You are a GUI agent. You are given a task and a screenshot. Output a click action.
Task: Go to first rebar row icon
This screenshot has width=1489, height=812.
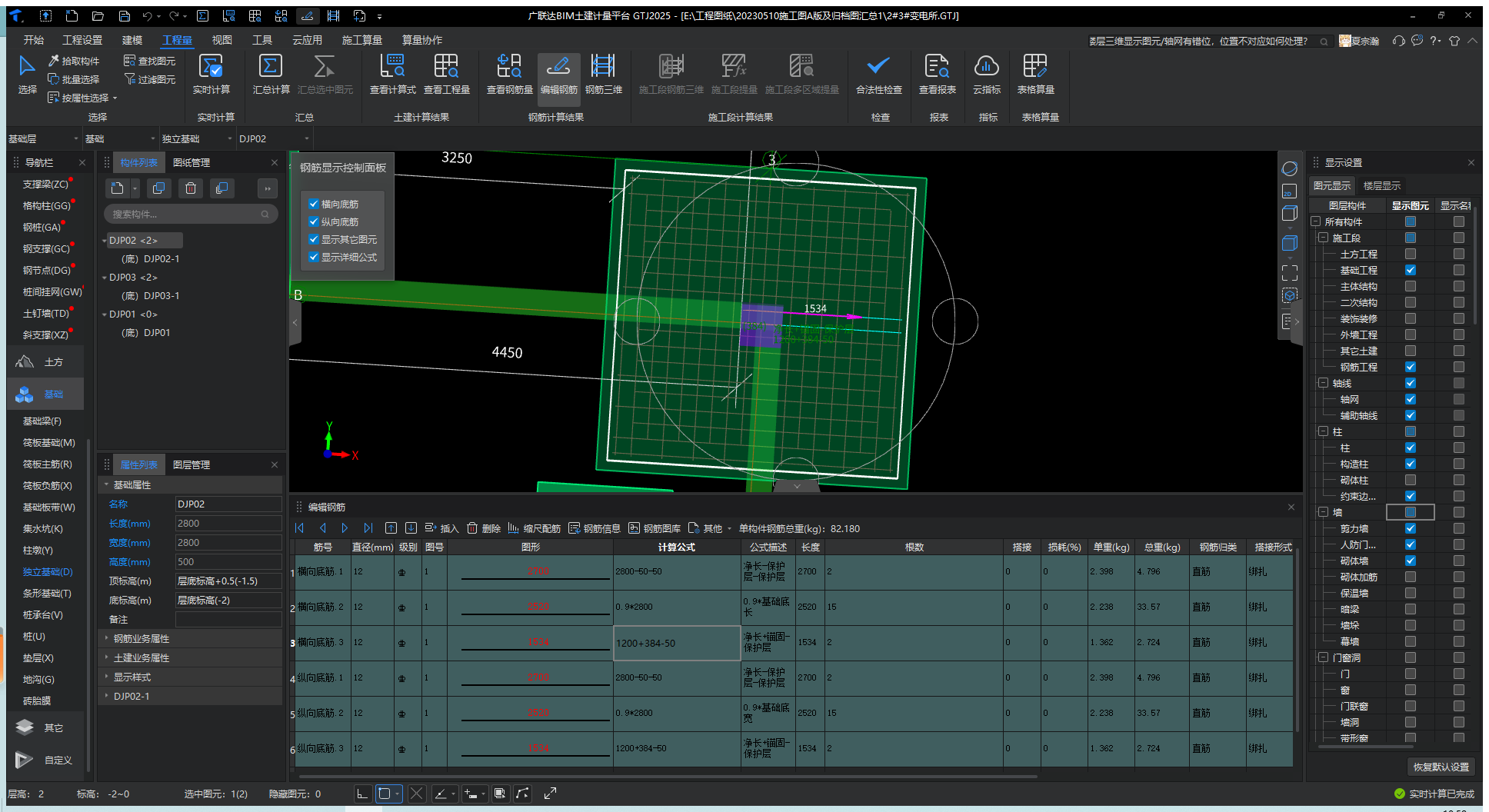click(x=300, y=528)
